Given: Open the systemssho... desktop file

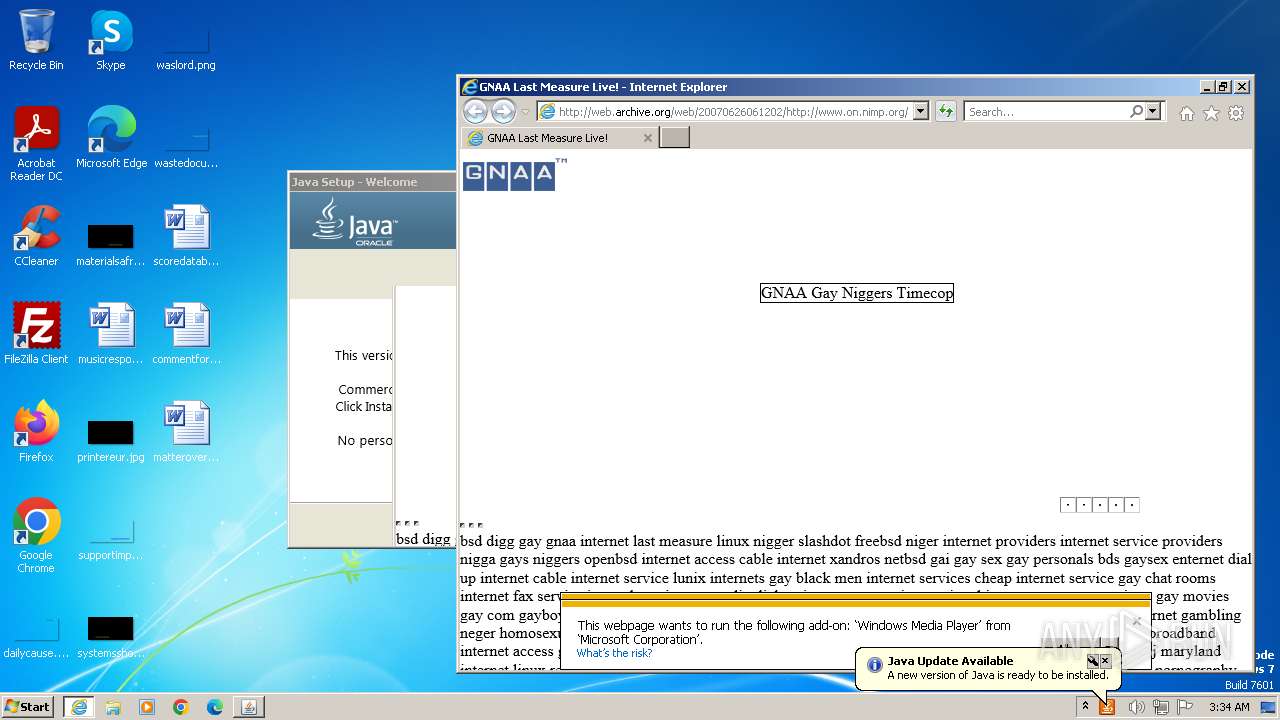Looking at the screenshot, I should [x=111, y=634].
